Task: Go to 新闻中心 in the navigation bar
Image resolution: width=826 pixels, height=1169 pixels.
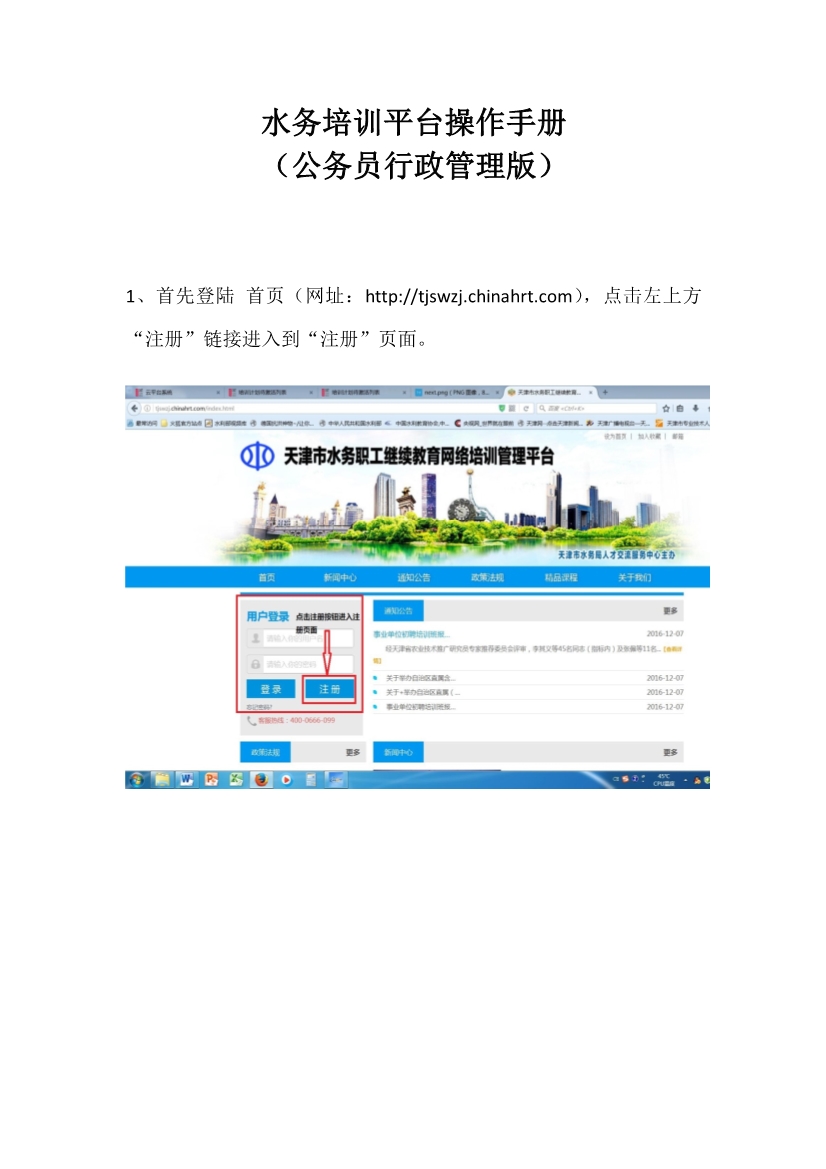Action: [x=340, y=578]
